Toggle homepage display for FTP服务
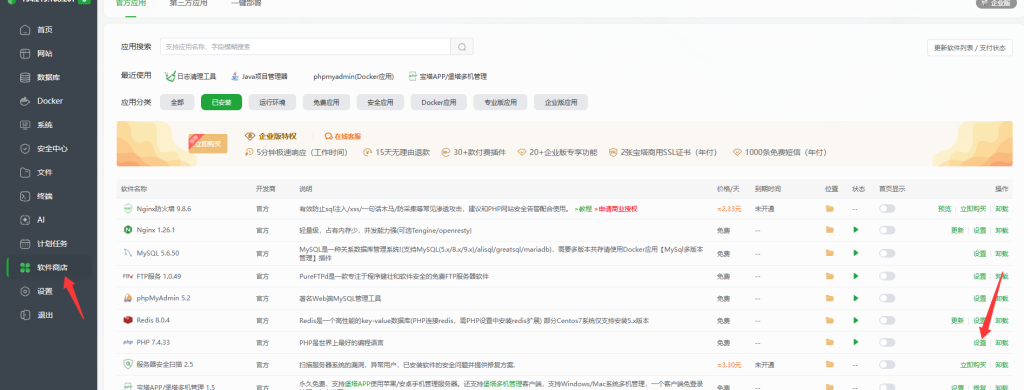This screenshot has height=390, width=1024. pyautogui.click(x=887, y=276)
